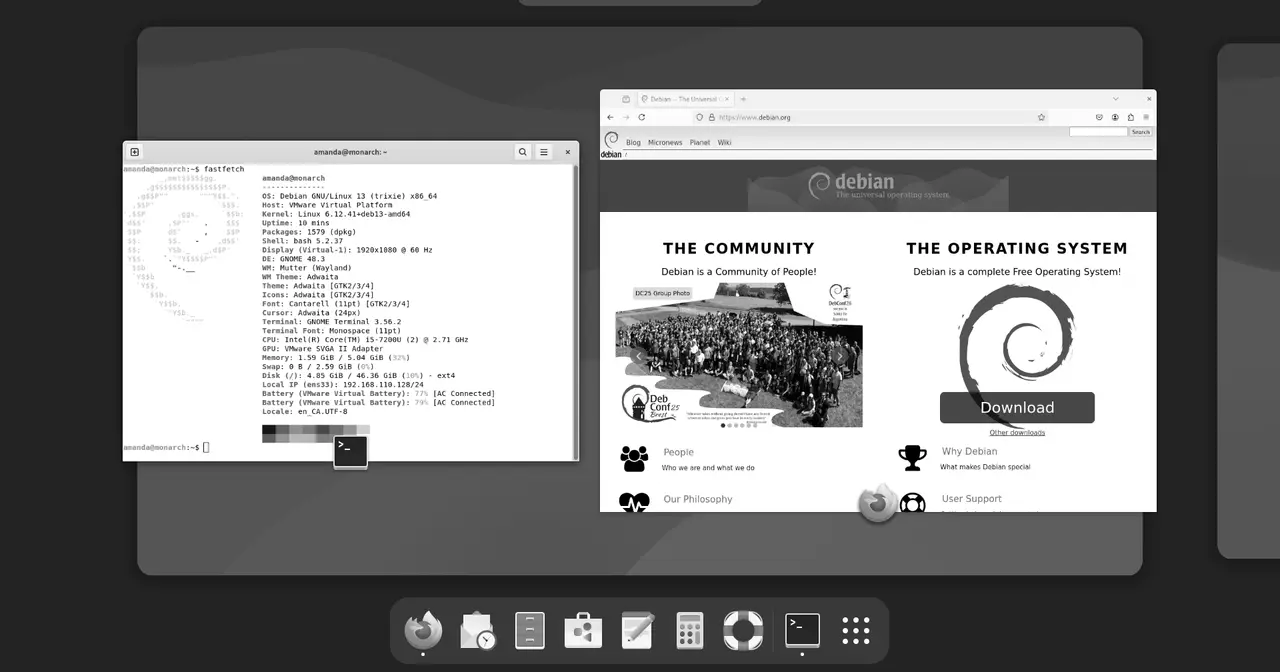Click the Search button on Debian site
The height and width of the screenshot is (672, 1280).
click(1141, 132)
